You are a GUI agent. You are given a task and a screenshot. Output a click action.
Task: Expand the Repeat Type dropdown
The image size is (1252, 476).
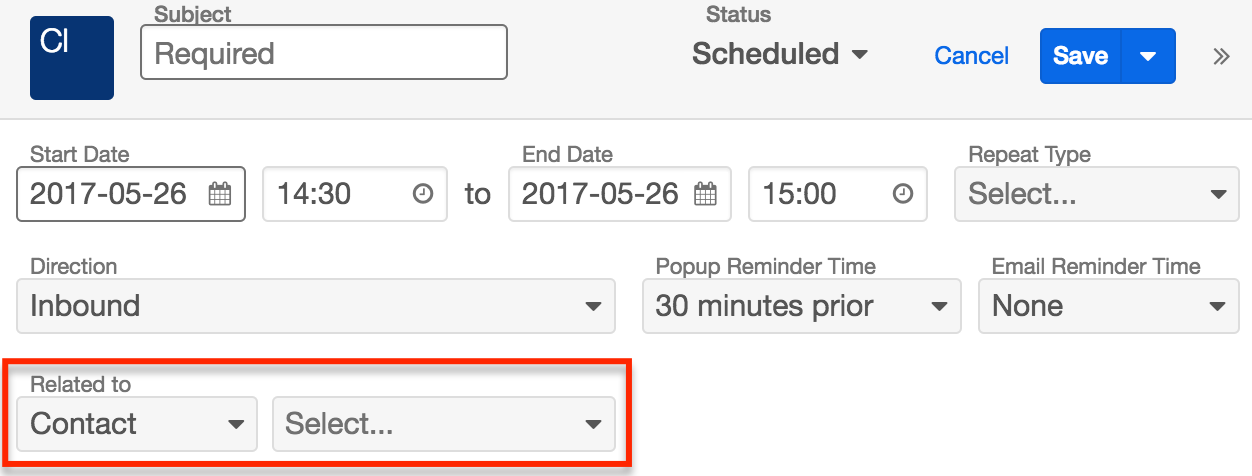(x=1091, y=194)
